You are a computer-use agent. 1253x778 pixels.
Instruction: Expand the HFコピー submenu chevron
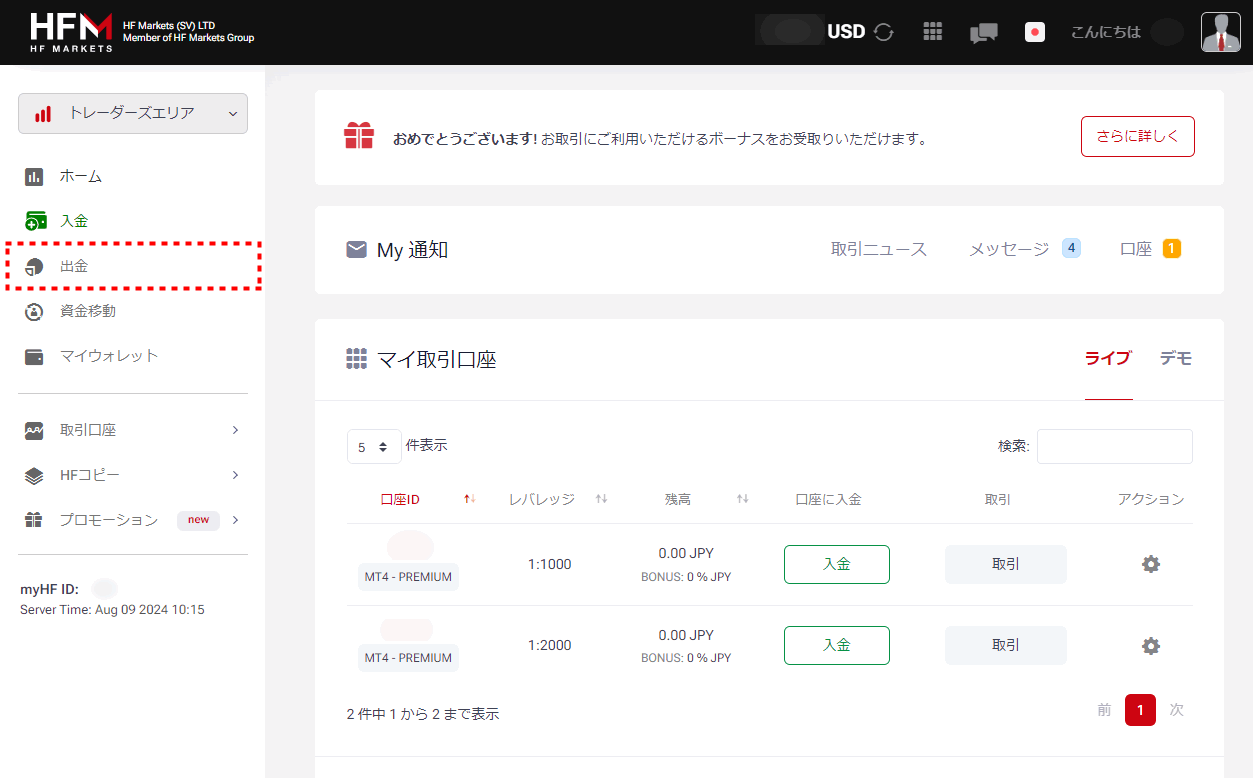235,475
